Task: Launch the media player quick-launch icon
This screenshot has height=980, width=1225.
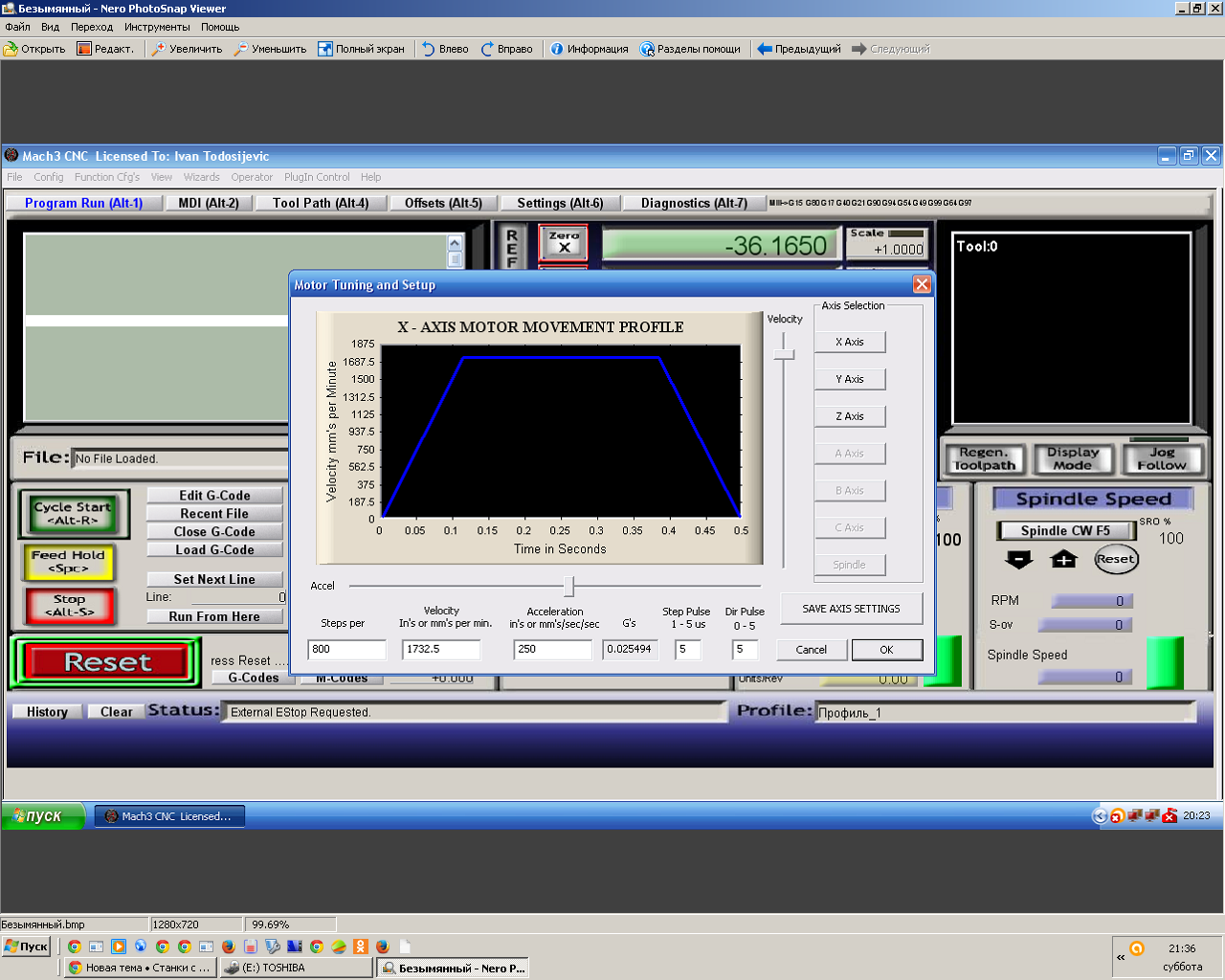Action: tap(119, 947)
